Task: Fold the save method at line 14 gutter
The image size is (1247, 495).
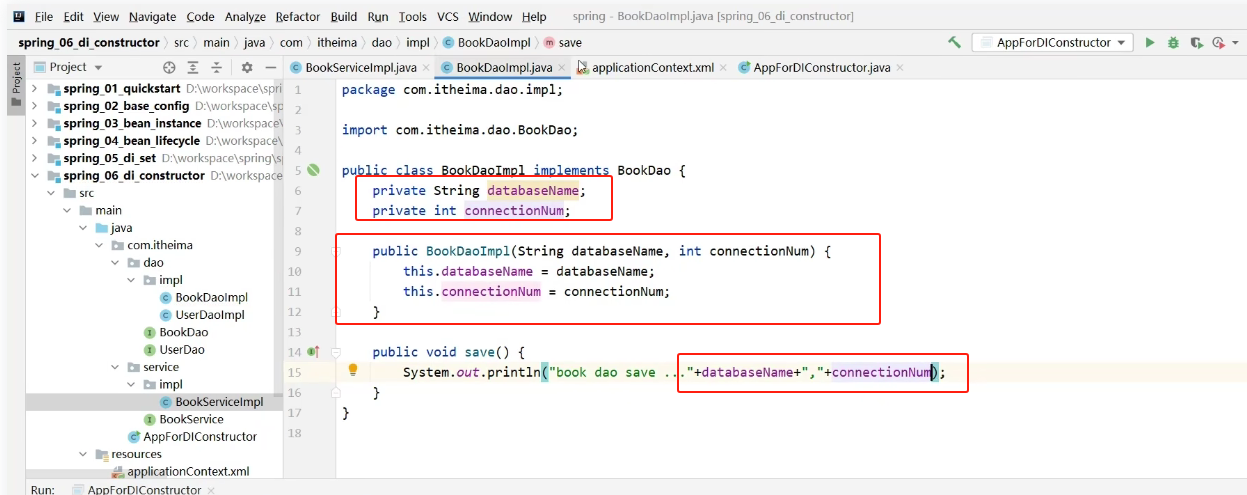Action: (336, 352)
